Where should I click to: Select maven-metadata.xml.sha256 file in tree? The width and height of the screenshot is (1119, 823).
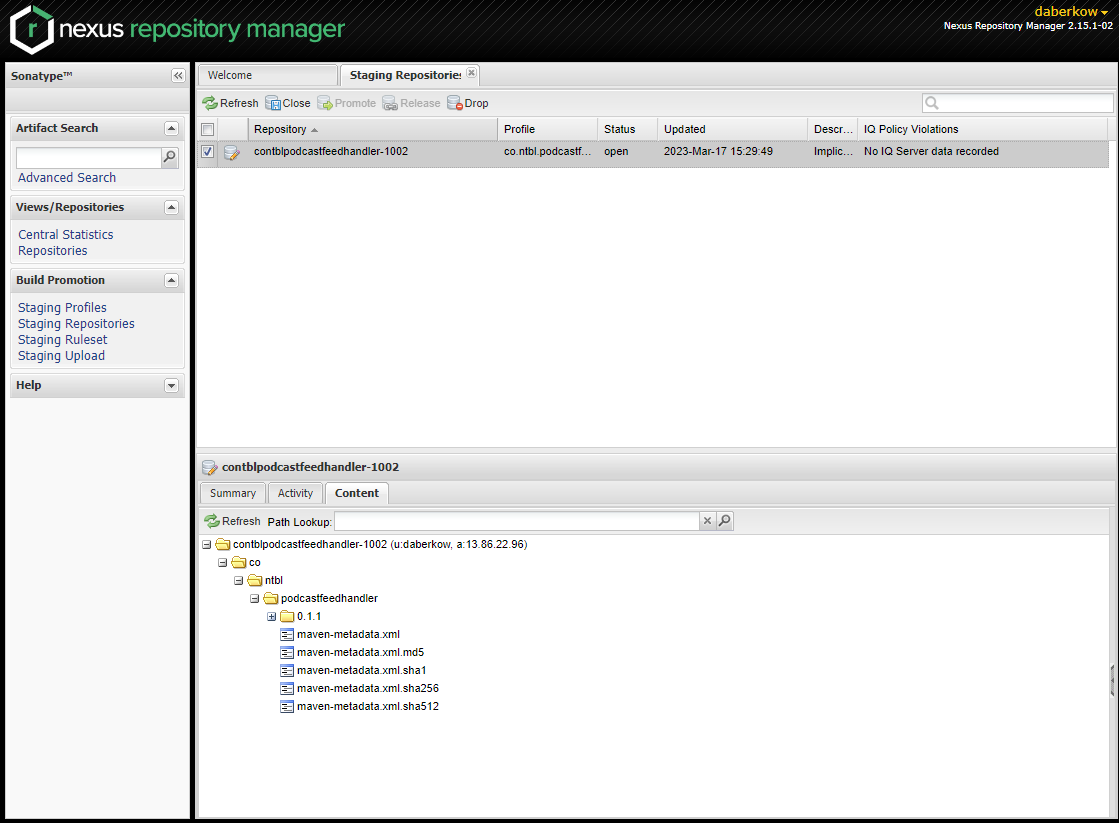(x=367, y=688)
